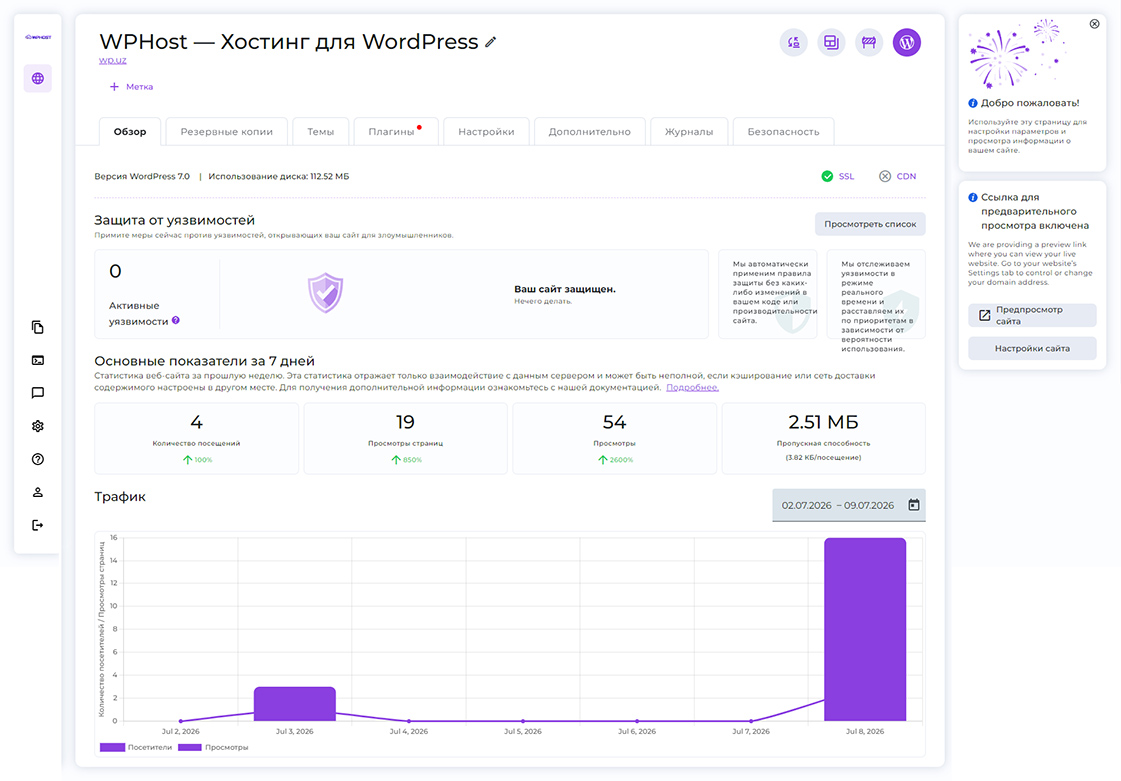
Task: Click the Предпросмотр сайта button
Action: pos(1032,315)
